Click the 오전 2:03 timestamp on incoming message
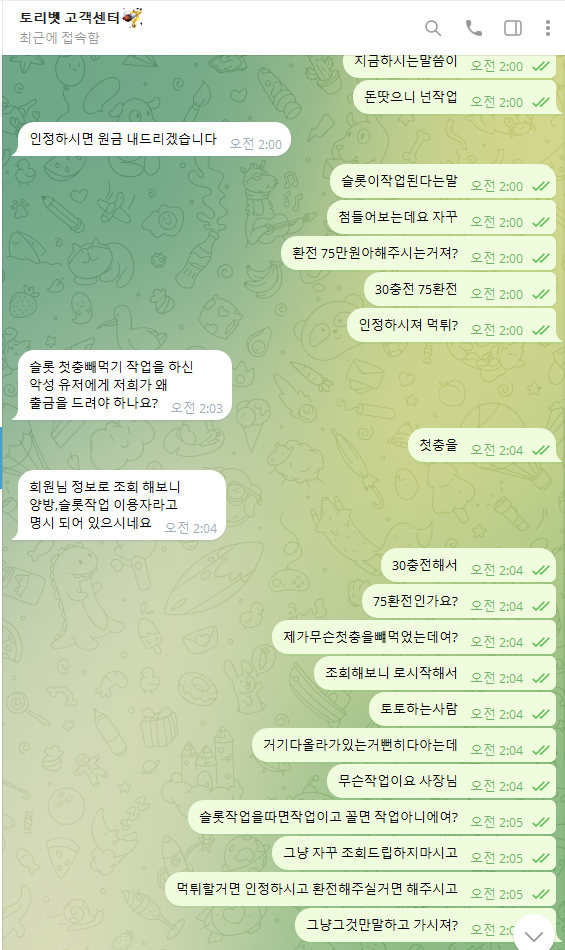This screenshot has width=565, height=950. 197,408
